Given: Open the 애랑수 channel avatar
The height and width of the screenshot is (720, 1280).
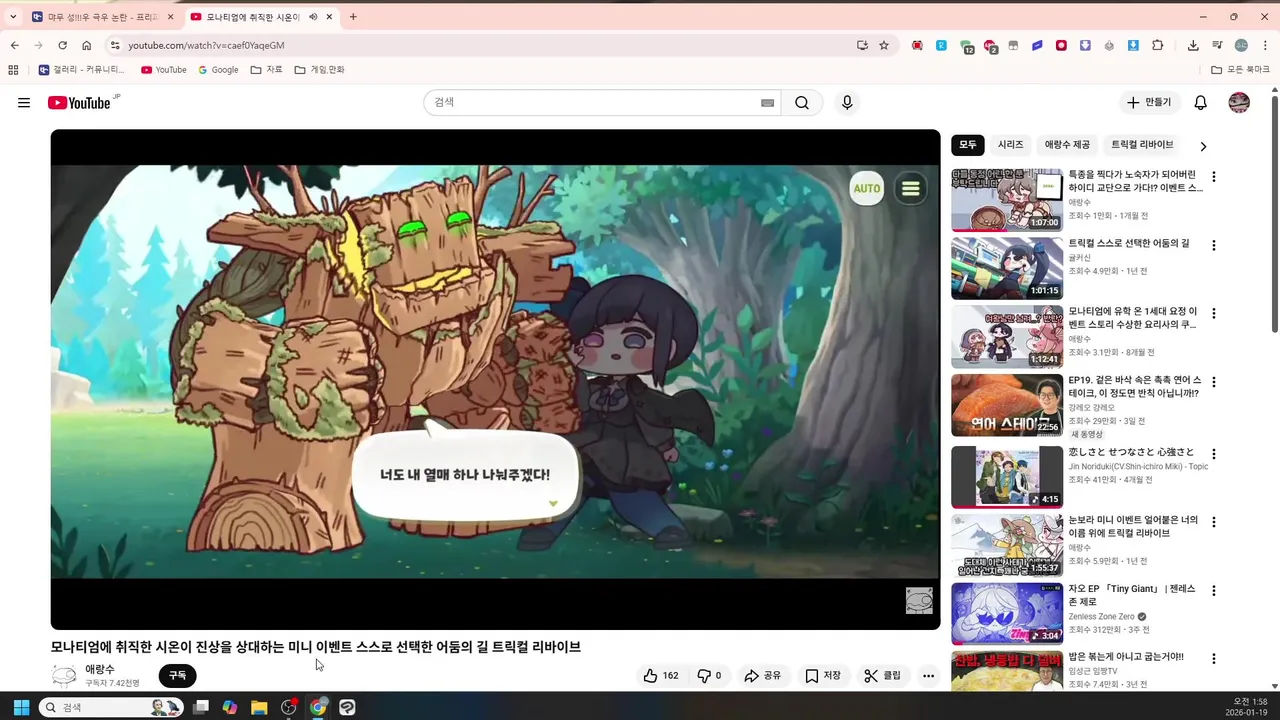Looking at the screenshot, I should click(x=64, y=676).
